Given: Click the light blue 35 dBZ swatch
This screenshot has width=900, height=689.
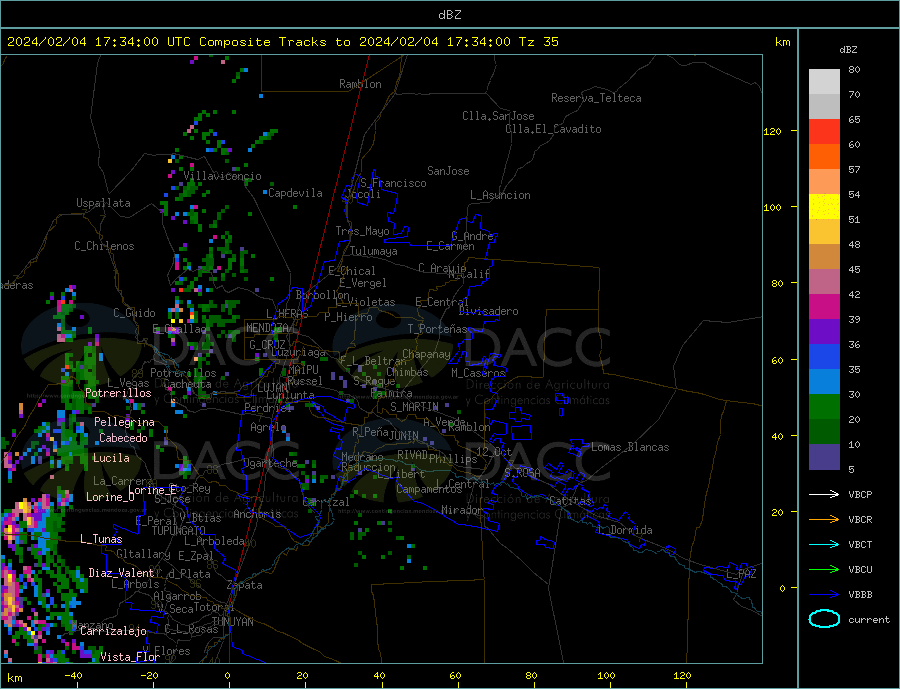Looking at the screenshot, I should [824, 381].
